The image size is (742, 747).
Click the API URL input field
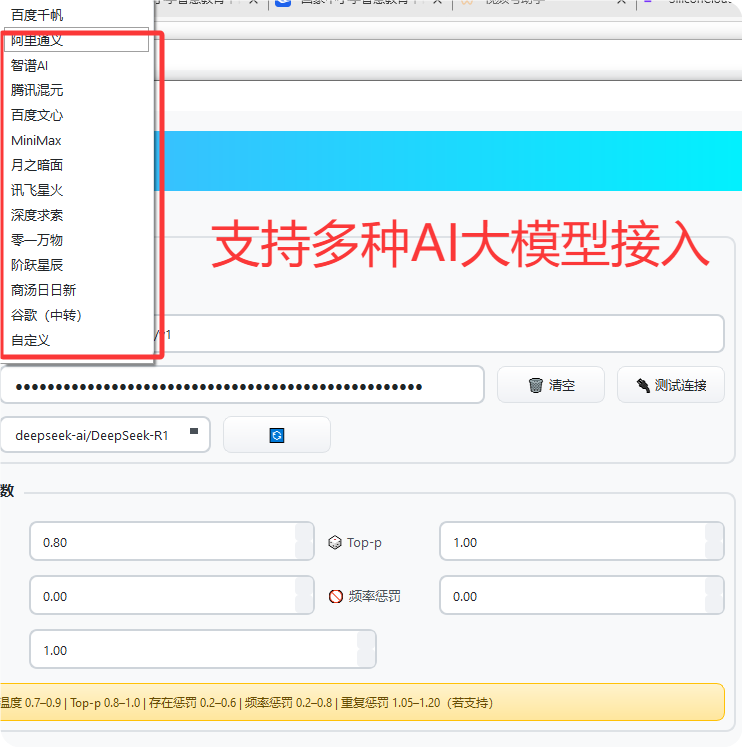click(x=438, y=334)
